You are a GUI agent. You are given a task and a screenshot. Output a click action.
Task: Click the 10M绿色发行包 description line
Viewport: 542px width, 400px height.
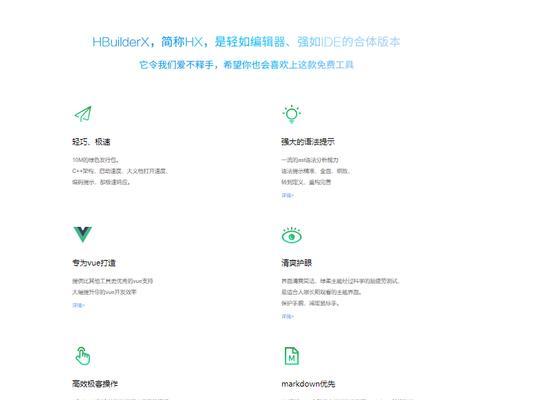[96, 160]
